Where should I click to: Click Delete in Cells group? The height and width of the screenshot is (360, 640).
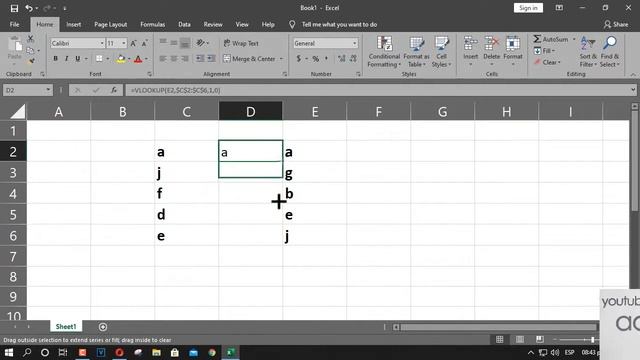[x=491, y=51]
